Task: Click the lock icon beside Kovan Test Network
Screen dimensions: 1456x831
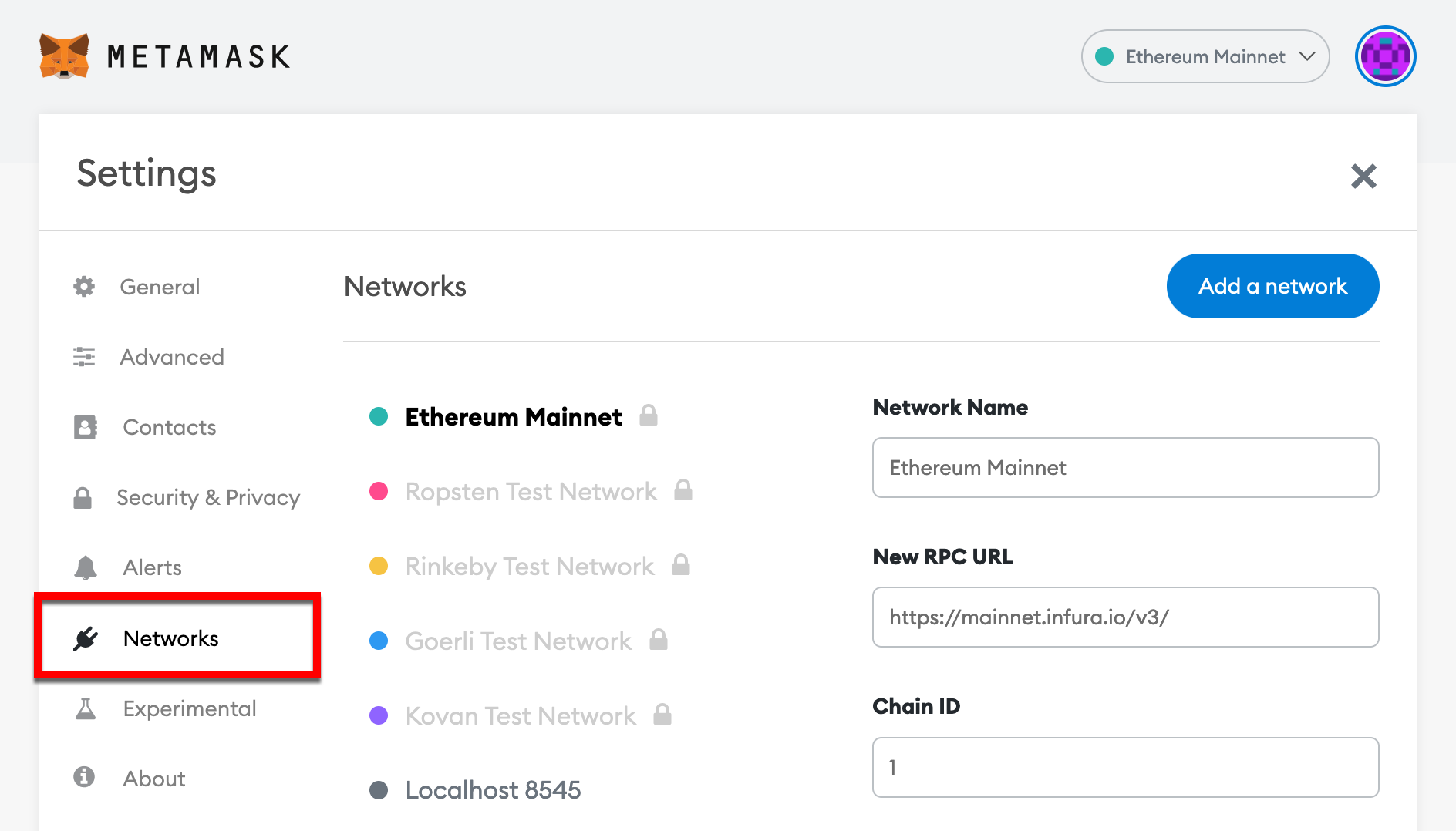Action: 662,714
